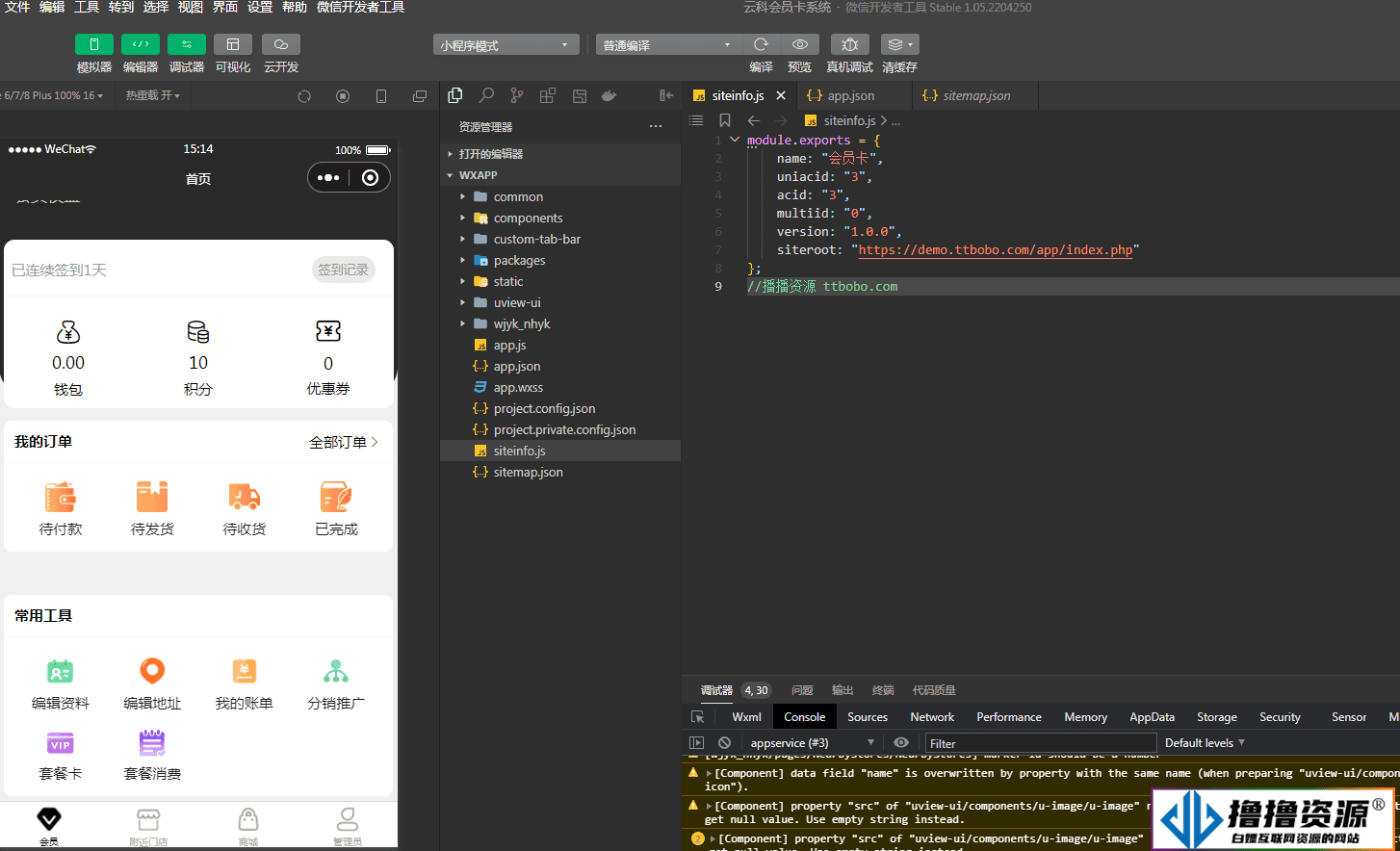Open the appservice context dropdown
The image size is (1400, 851).
(x=812, y=743)
